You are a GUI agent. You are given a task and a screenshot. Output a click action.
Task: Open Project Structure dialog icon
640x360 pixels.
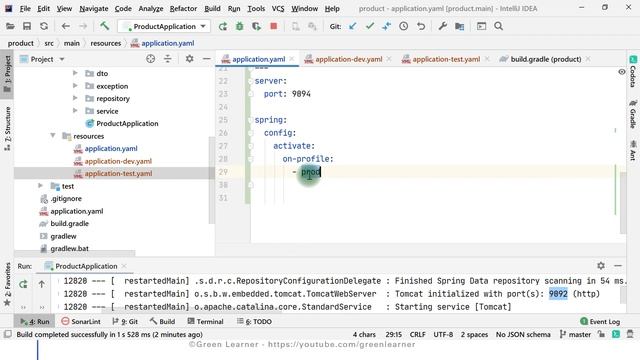pyautogui.click(x=460, y=27)
